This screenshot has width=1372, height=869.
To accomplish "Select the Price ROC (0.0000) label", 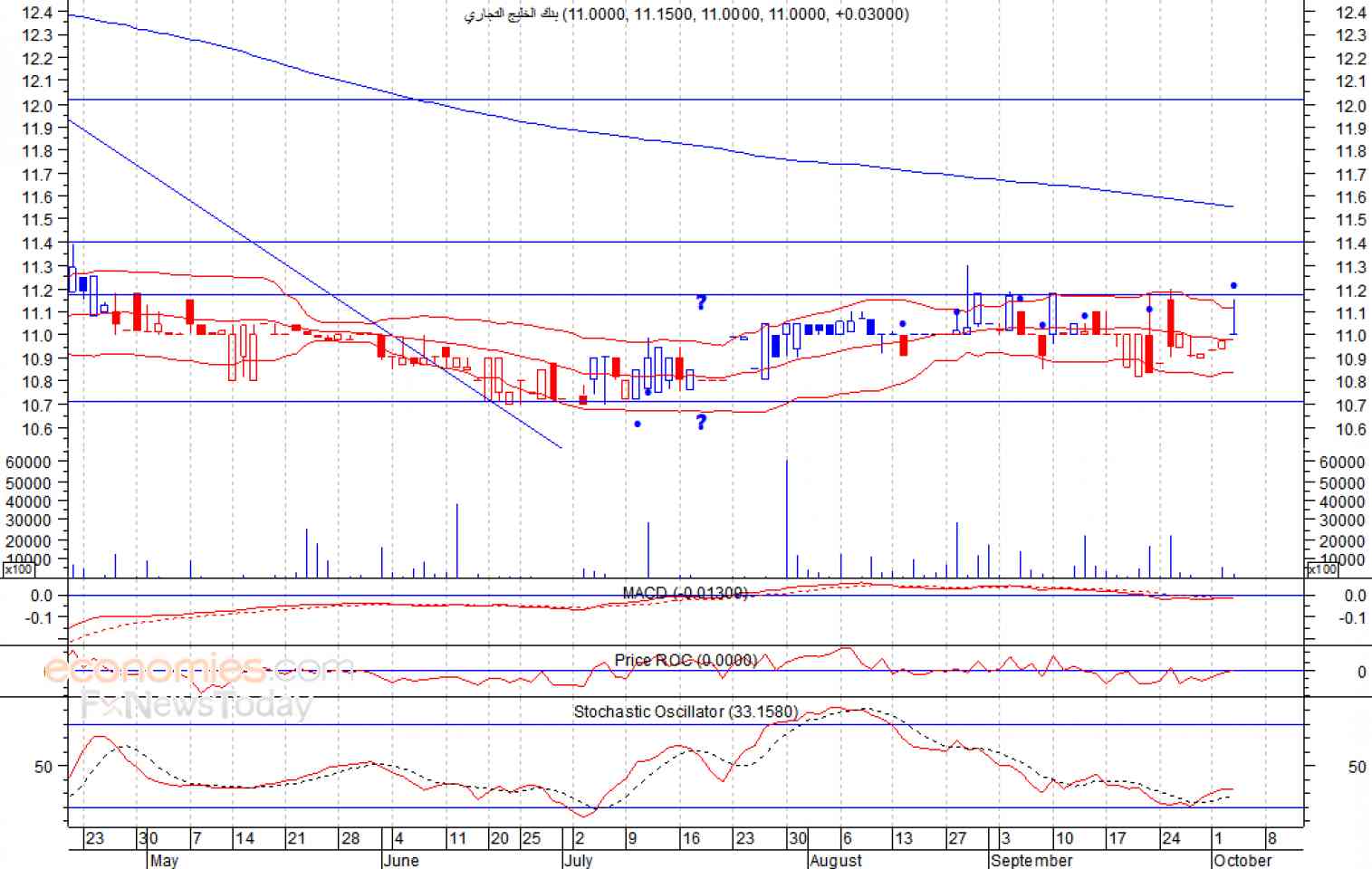I will pos(686,660).
